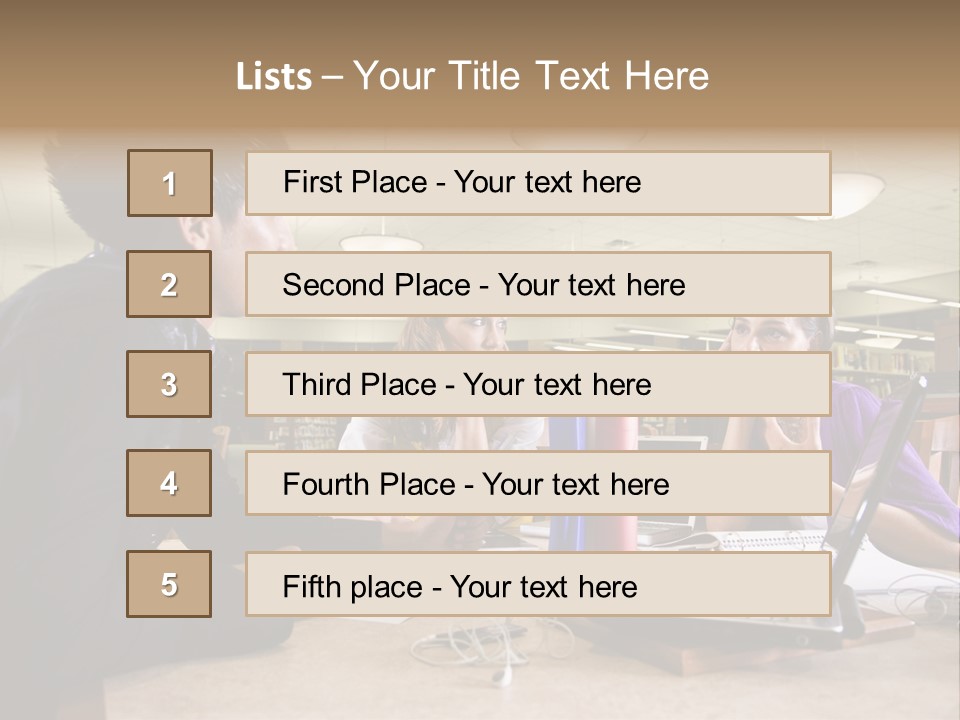The height and width of the screenshot is (720, 960).
Task: Click the dash in the slide title
Action: tap(332, 77)
